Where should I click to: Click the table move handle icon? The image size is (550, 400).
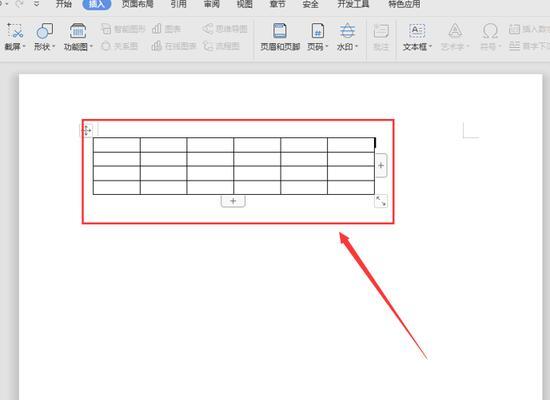[x=87, y=130]
